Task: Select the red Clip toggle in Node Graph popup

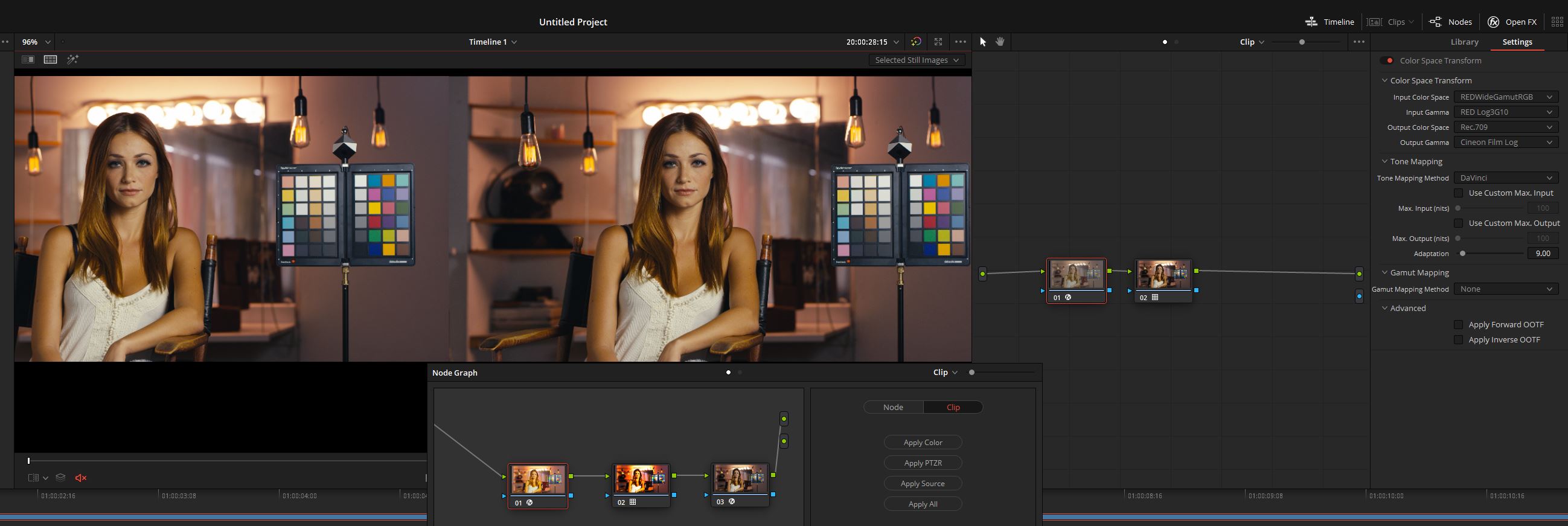Action: pos(953,407)
